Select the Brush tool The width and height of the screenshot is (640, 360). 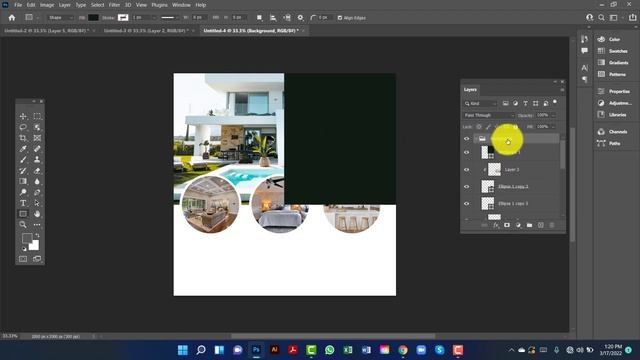pyautogui.click(x=23, y=160)
